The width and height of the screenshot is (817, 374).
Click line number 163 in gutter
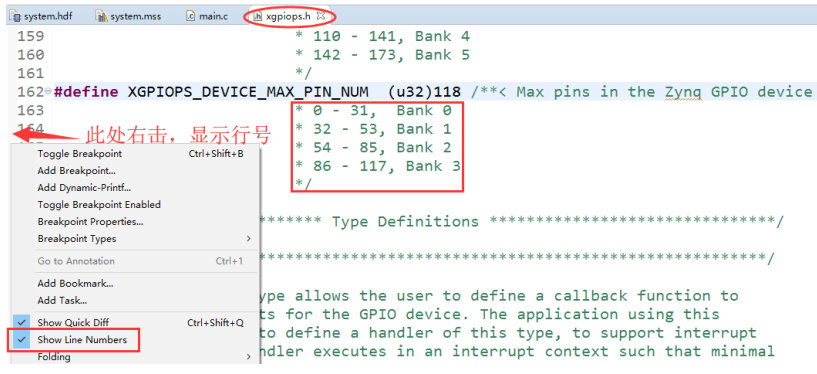click(x=31, y=110)
